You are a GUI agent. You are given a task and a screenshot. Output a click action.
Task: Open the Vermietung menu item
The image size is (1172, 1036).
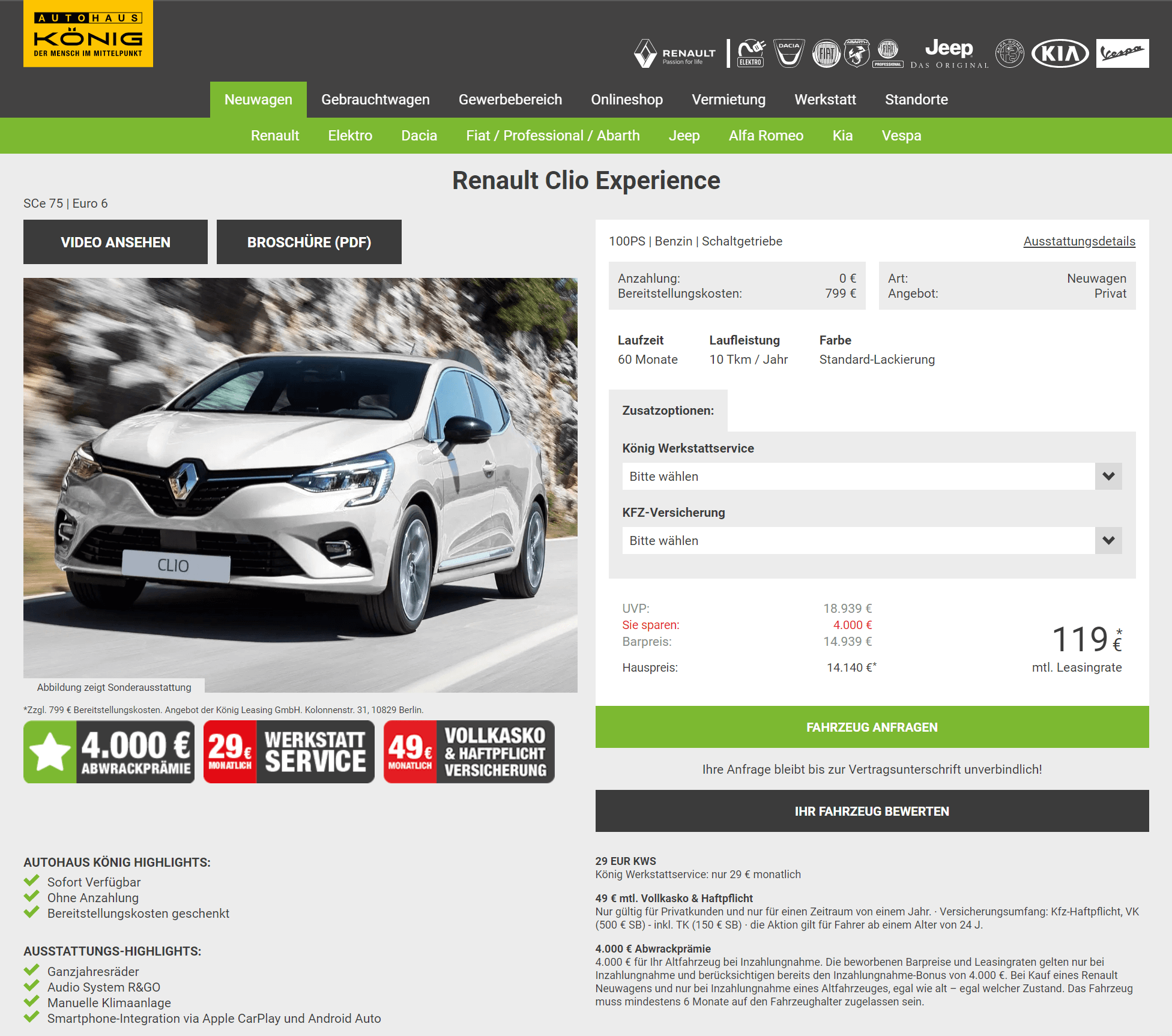pyautogui.click(x=728, y=100)
